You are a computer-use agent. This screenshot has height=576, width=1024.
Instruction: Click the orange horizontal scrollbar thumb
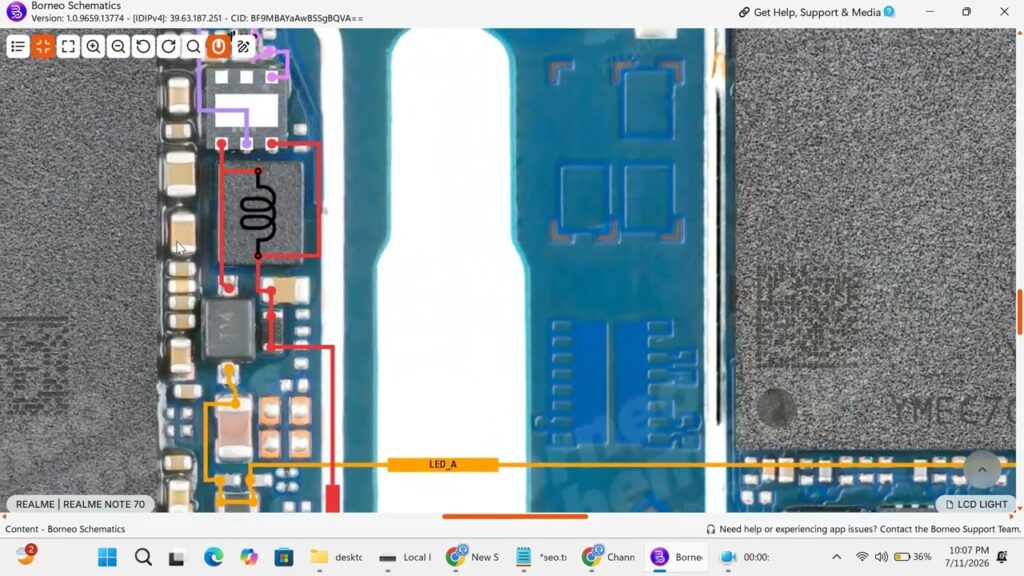click(515, 516)
